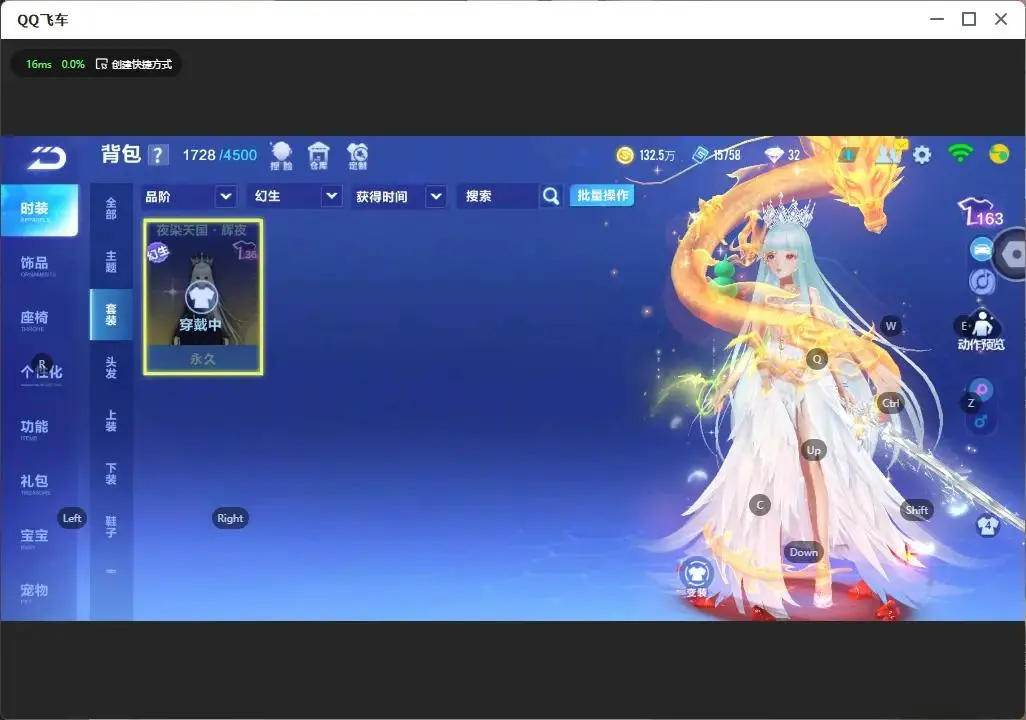This screenshot has height=720, width=1026.
Task: Click the 创建快捷方式 shortcut button
Action: (x=134, y=64)
